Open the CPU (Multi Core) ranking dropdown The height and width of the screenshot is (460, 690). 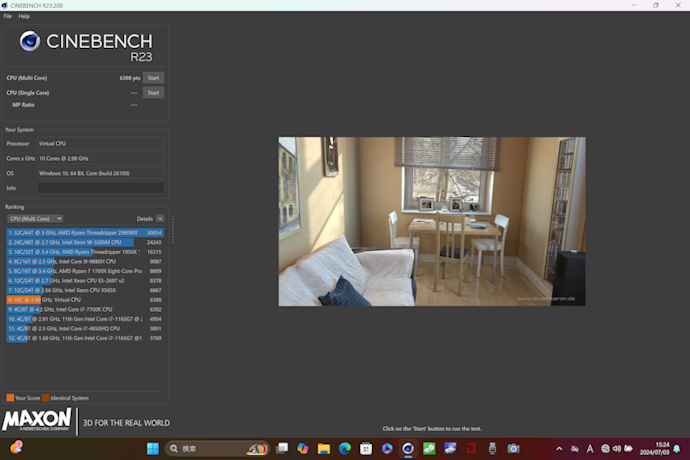[x=35, y=219]
